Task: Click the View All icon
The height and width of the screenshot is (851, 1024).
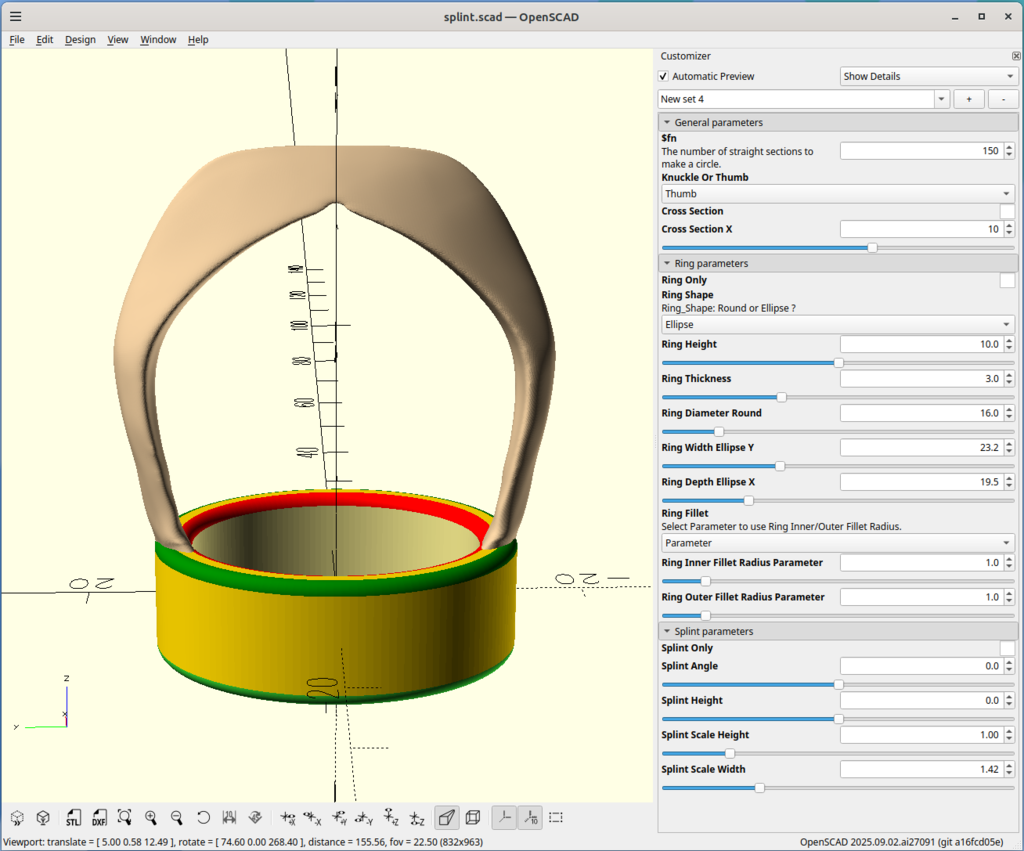Action: (x=125, y=817)
